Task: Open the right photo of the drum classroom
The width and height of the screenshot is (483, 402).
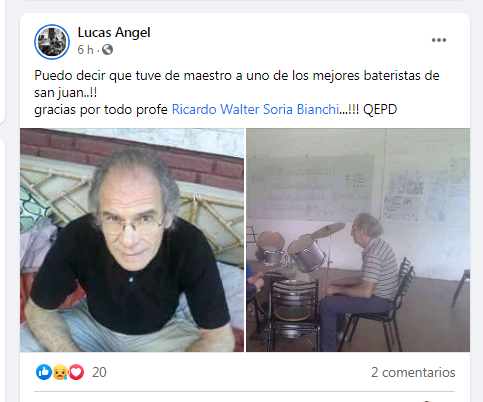Action: (x=358, y=240)
